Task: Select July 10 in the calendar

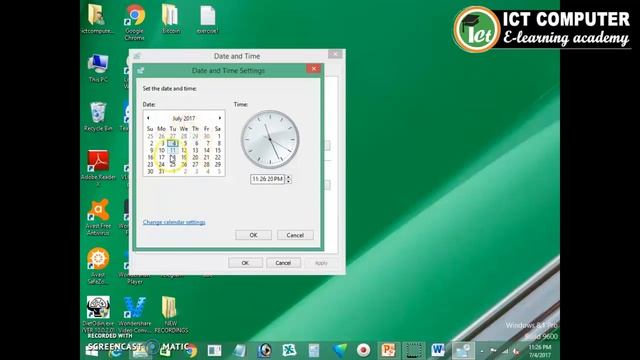Action: click(x=162, y=150)
